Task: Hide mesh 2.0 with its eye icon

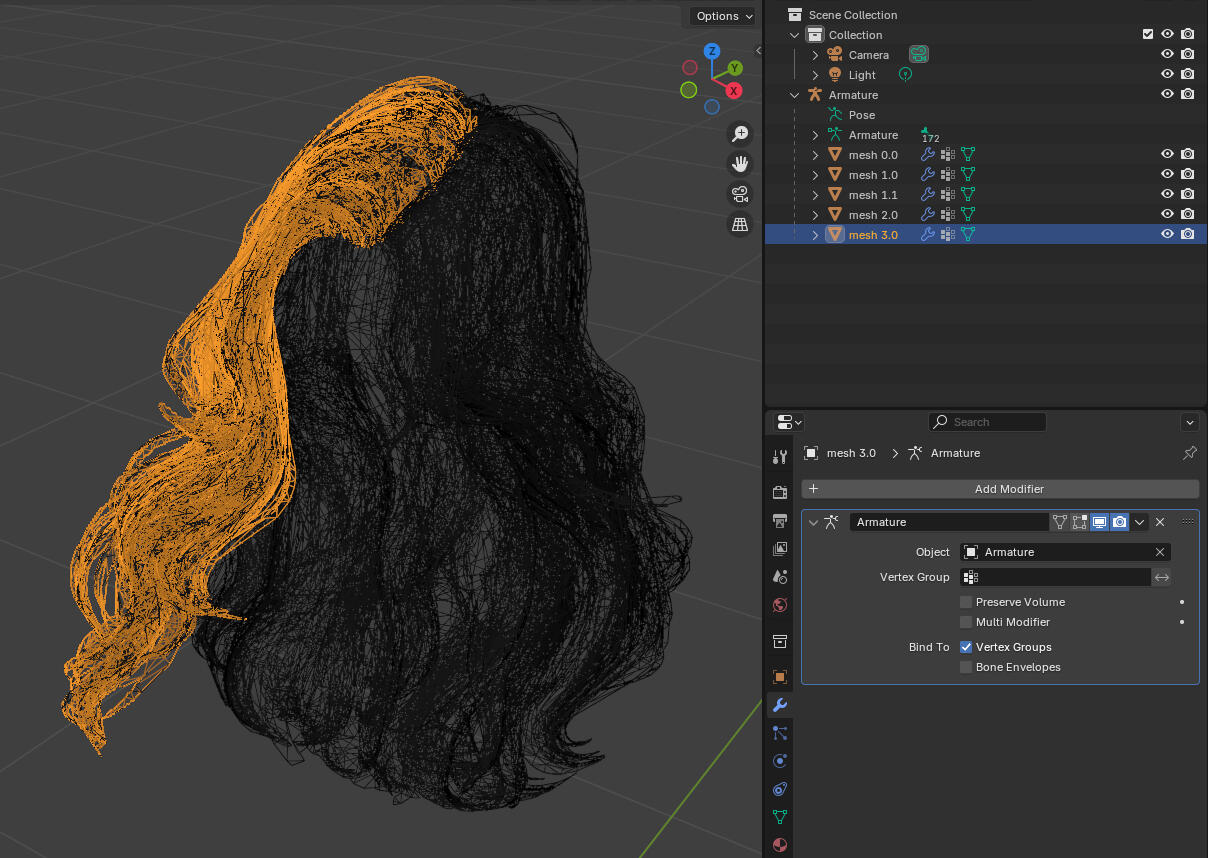Action: tap(1167, 214)
